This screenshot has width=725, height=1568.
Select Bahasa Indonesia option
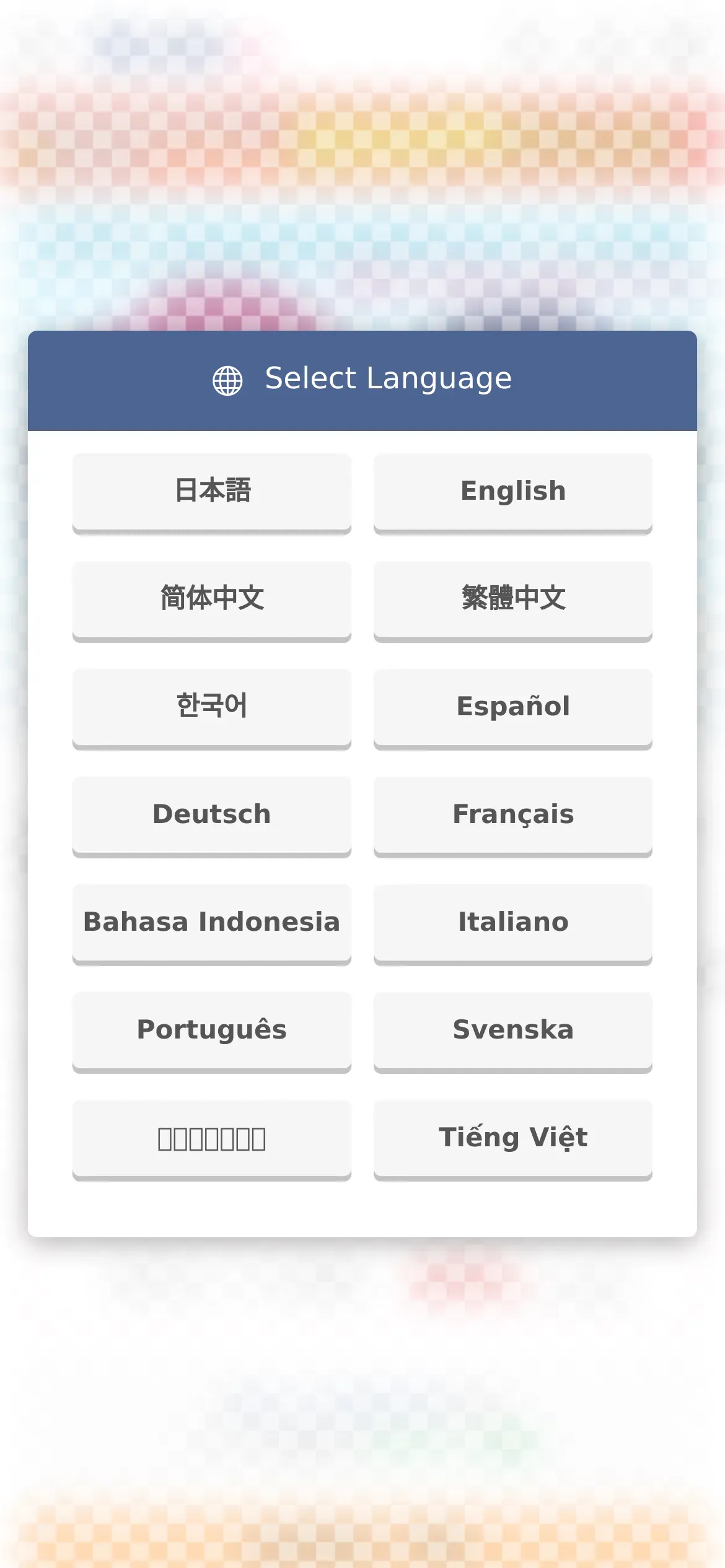pyautogui.click(x=212, y=925)
